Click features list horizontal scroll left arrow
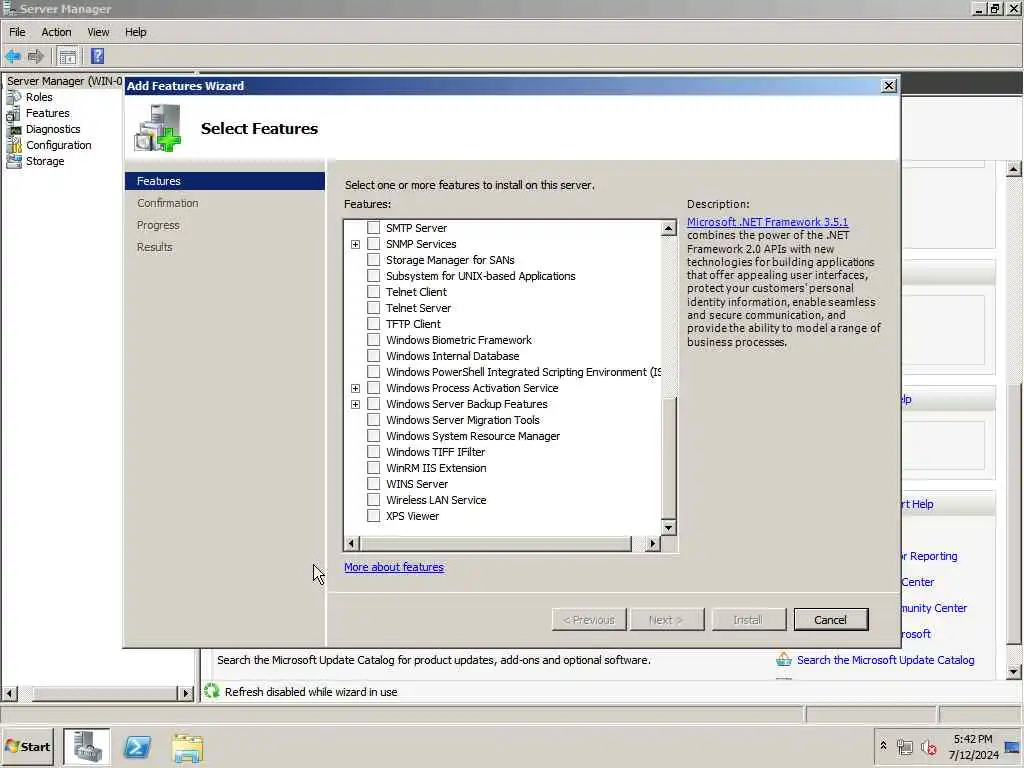 [x=351, y=543]
